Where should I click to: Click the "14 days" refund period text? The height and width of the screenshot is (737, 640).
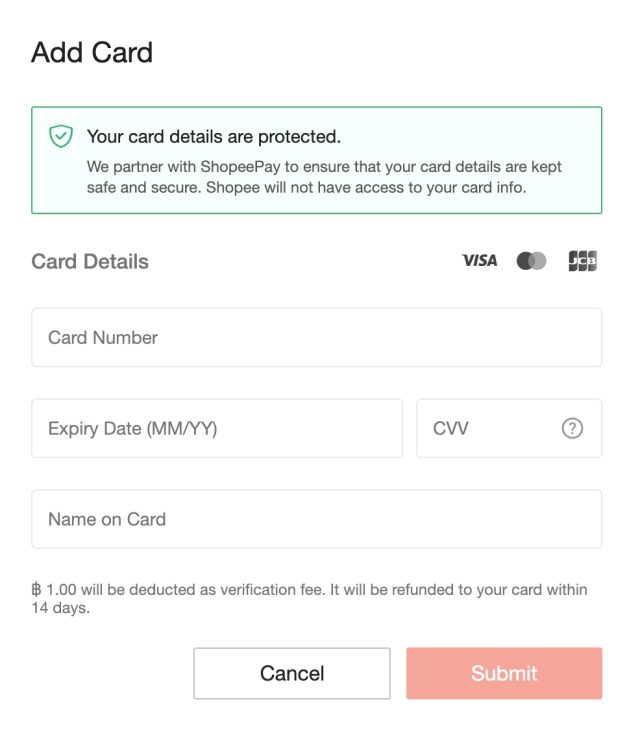(x=60, y=608)
